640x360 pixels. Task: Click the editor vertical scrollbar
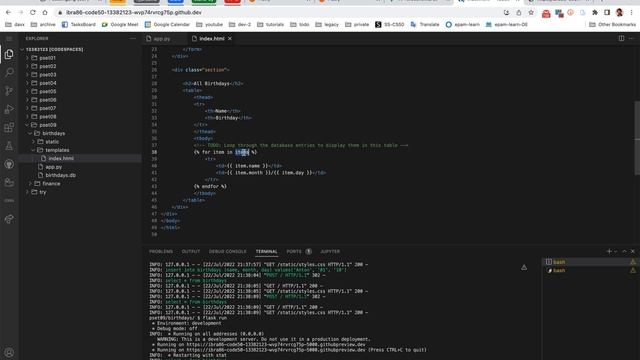pyautogui.click(x=637, y=139)
